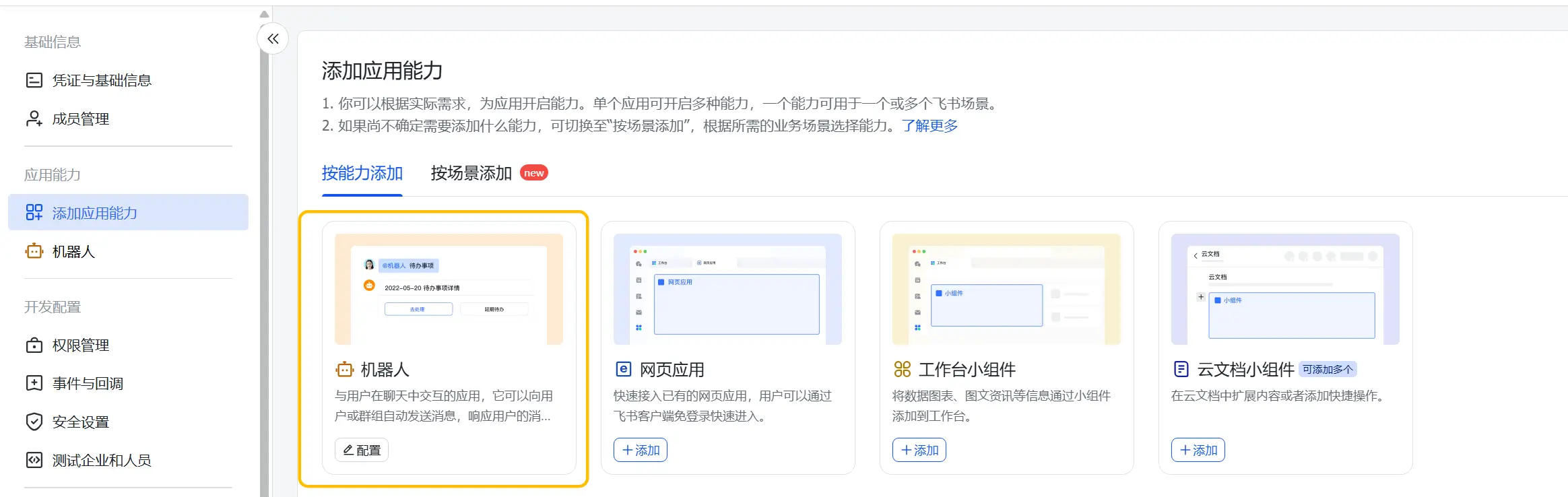Click 工作台小组件 card description text
Viewport: 1568px width, 497px height.
(1002, 405)
